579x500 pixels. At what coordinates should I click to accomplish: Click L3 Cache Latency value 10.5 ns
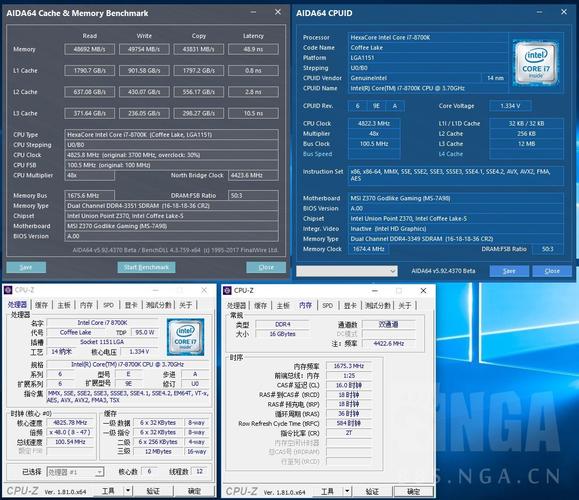click(253, 113)
